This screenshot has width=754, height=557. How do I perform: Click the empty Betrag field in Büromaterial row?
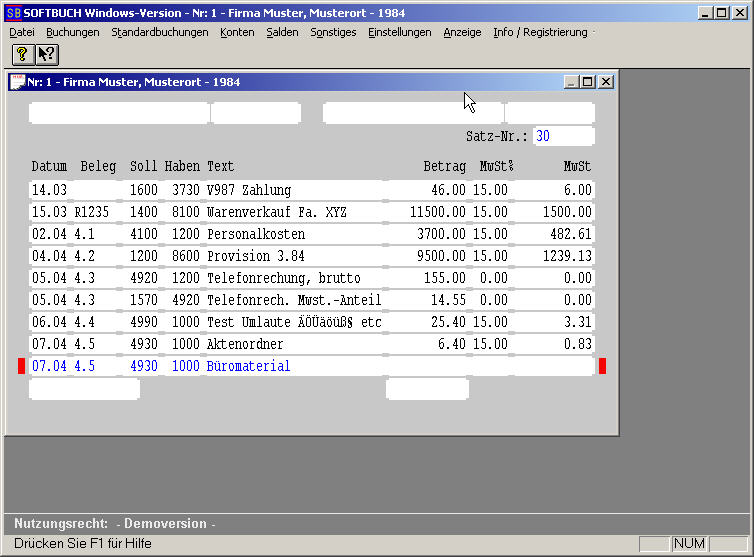pos(428,366)
